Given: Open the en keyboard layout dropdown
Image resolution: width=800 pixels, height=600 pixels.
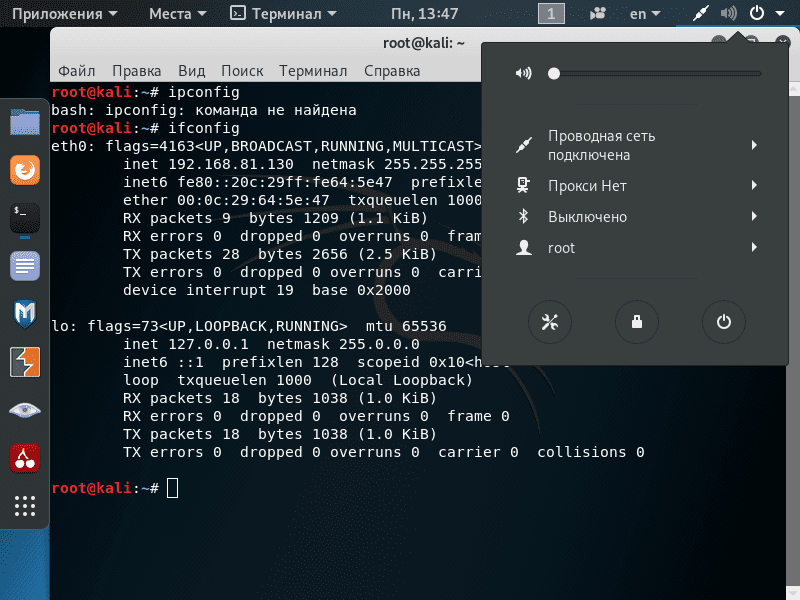Looking at the screenshot, I should pyautogui.click(x=643, y=14).
